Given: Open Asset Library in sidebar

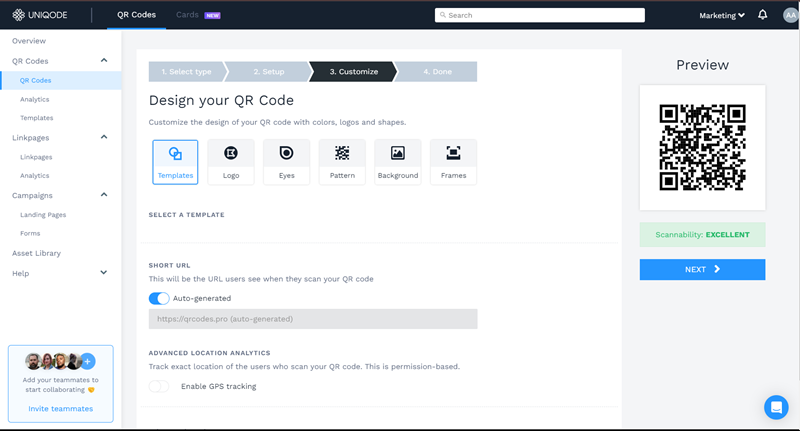Looking at the screenshot, I should [36, 253].
